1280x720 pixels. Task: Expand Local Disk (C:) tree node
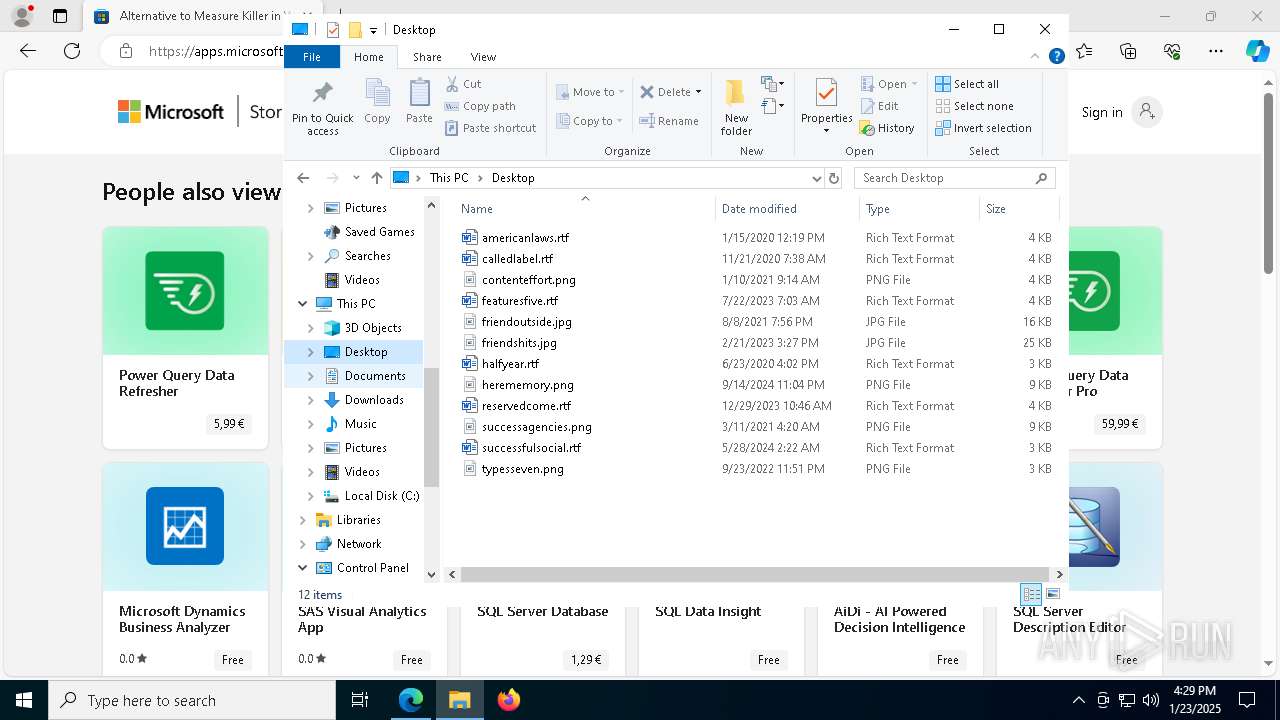point(310,496)
